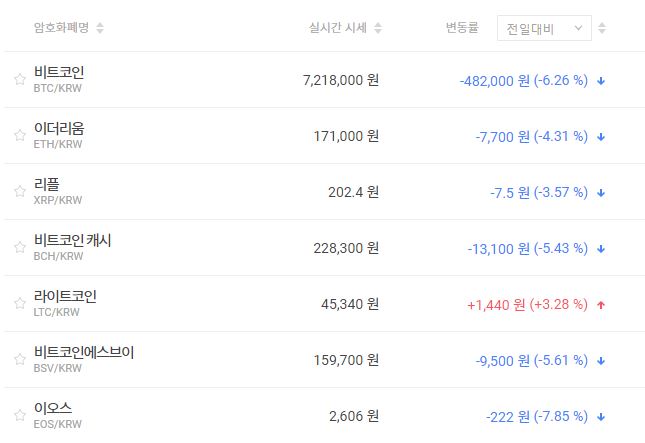The height and width of the screenshot is (443, 645).
Task: Toggle the star next to 이더리움
Action: [20, 136]
